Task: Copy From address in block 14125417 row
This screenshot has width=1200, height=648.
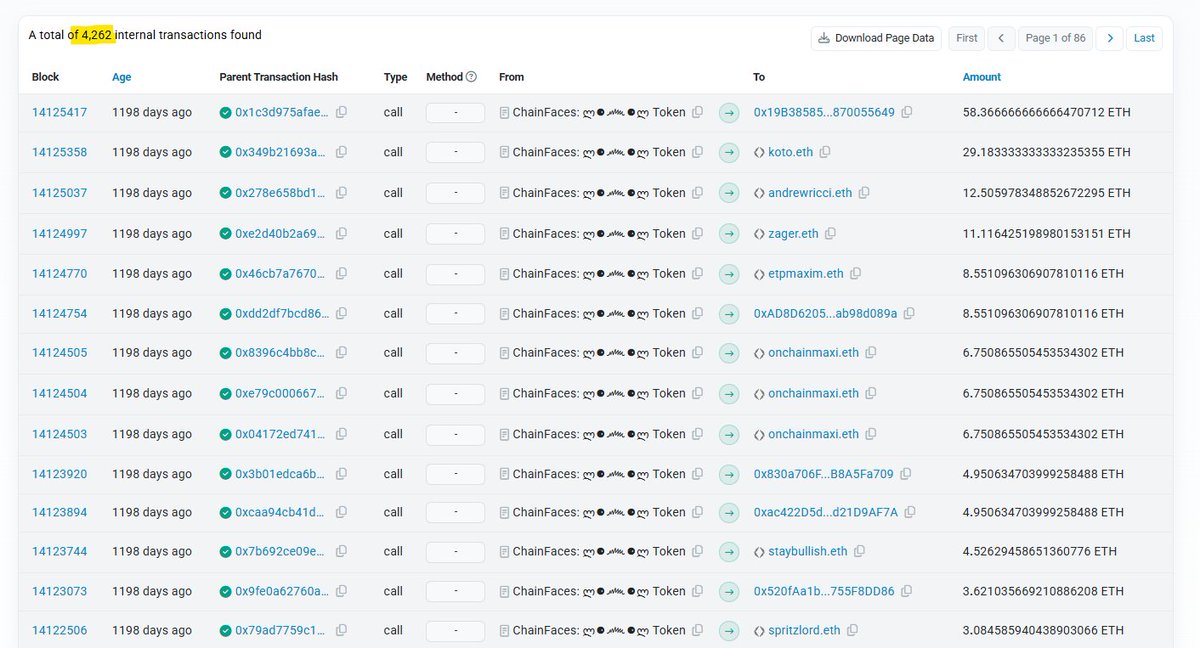Action: coord(698,112)
